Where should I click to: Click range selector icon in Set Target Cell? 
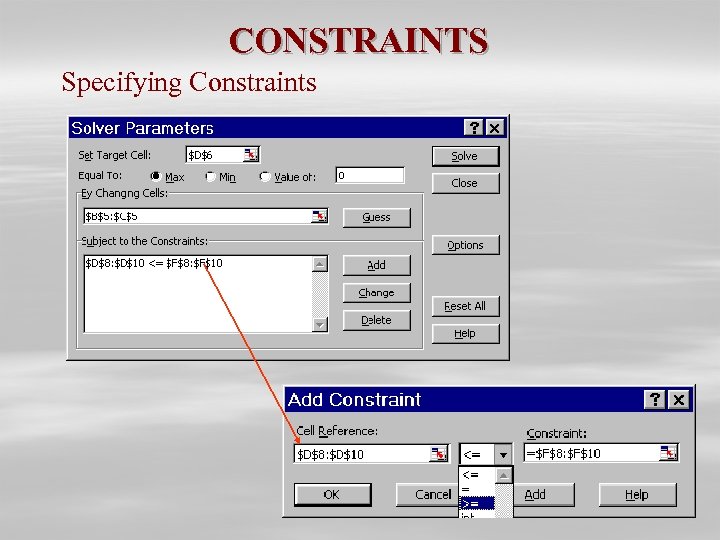251,155
